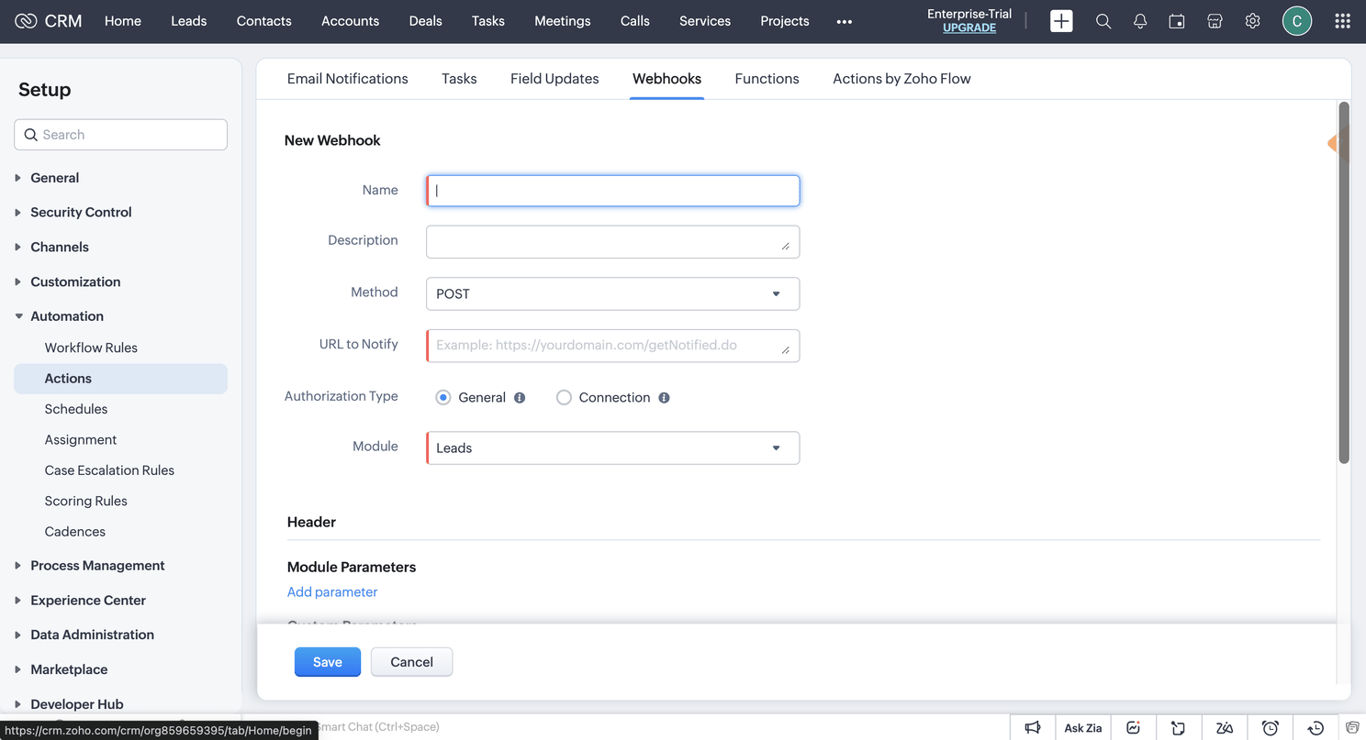Go to the Deals module
The width and height of the screenshot is (1366, 740).
pyautogui.click(x=425, y=21)
